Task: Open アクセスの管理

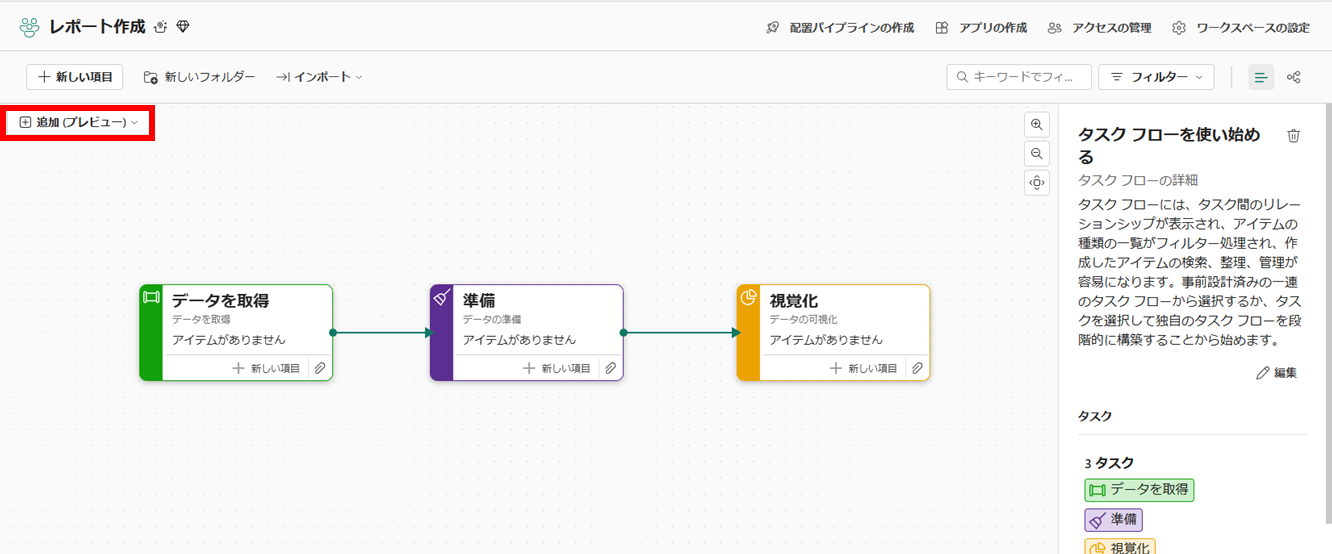Action: pyautogui.click(x=1099, y=28)
